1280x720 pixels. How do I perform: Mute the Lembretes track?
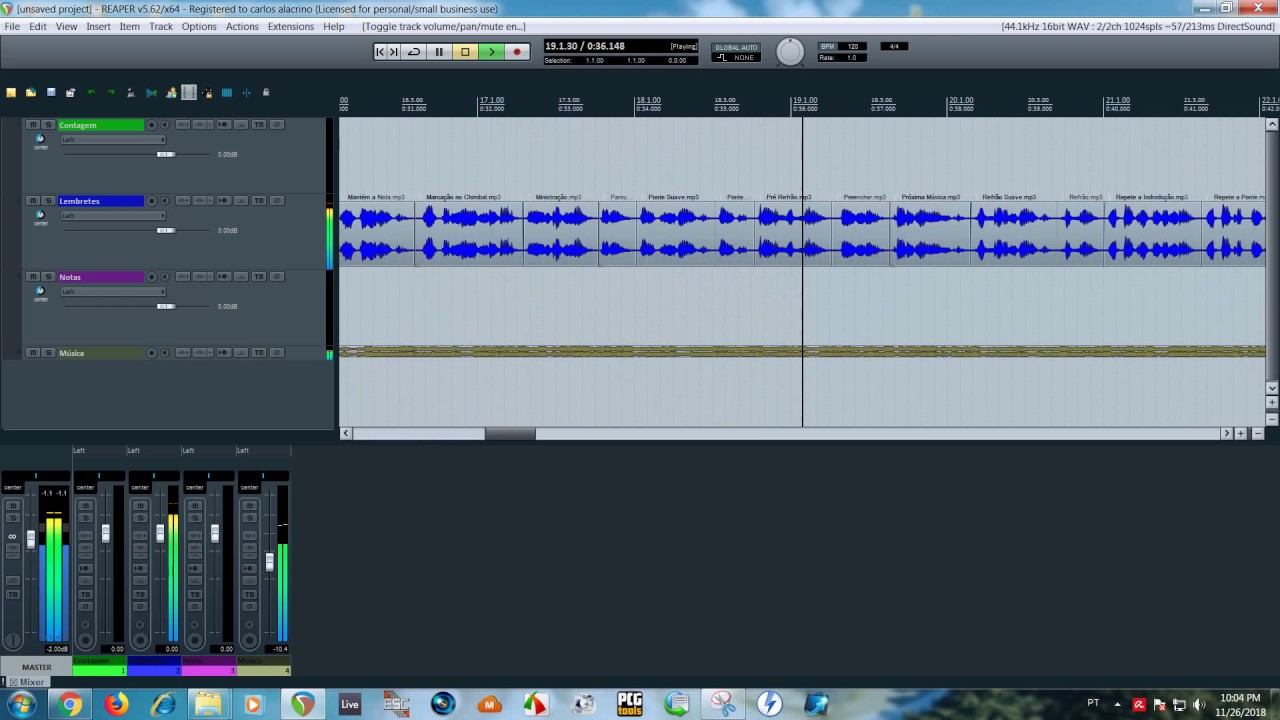[x=33, y=201]
